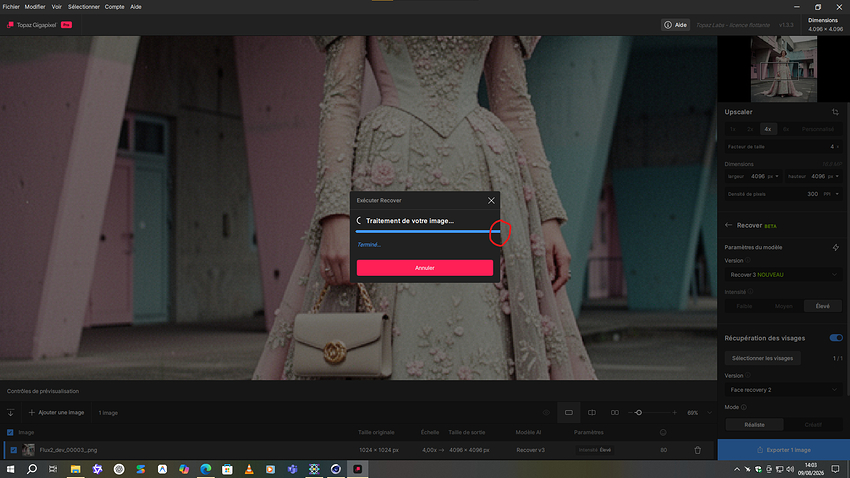
Task: Select the side-by-side view layout icon
Action: [615, 412]
